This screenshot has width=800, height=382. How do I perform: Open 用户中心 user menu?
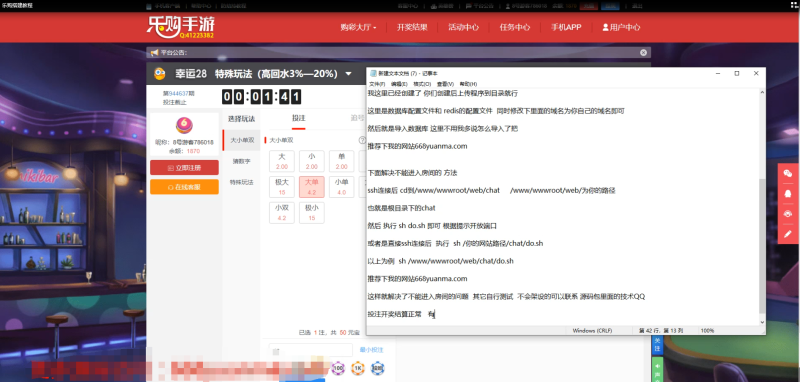pos(621,28)
